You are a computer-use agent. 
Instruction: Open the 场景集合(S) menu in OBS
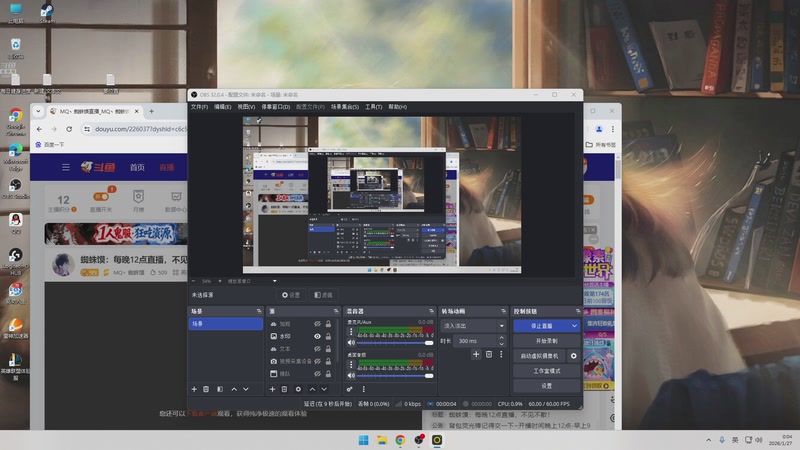(344, 107)
